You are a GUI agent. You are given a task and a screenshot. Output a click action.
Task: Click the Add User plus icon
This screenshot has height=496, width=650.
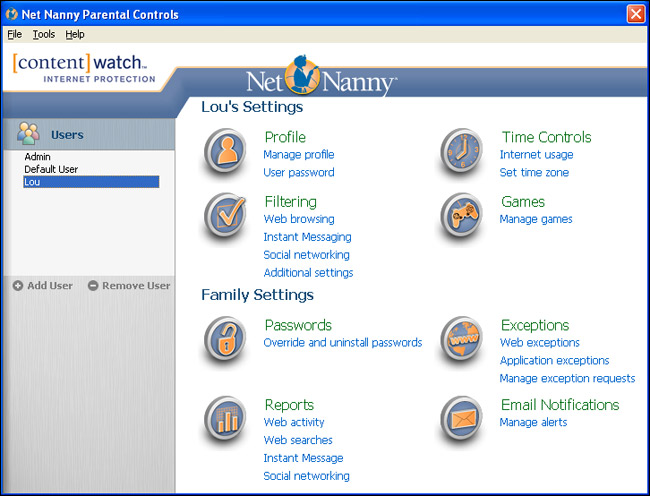18,286
